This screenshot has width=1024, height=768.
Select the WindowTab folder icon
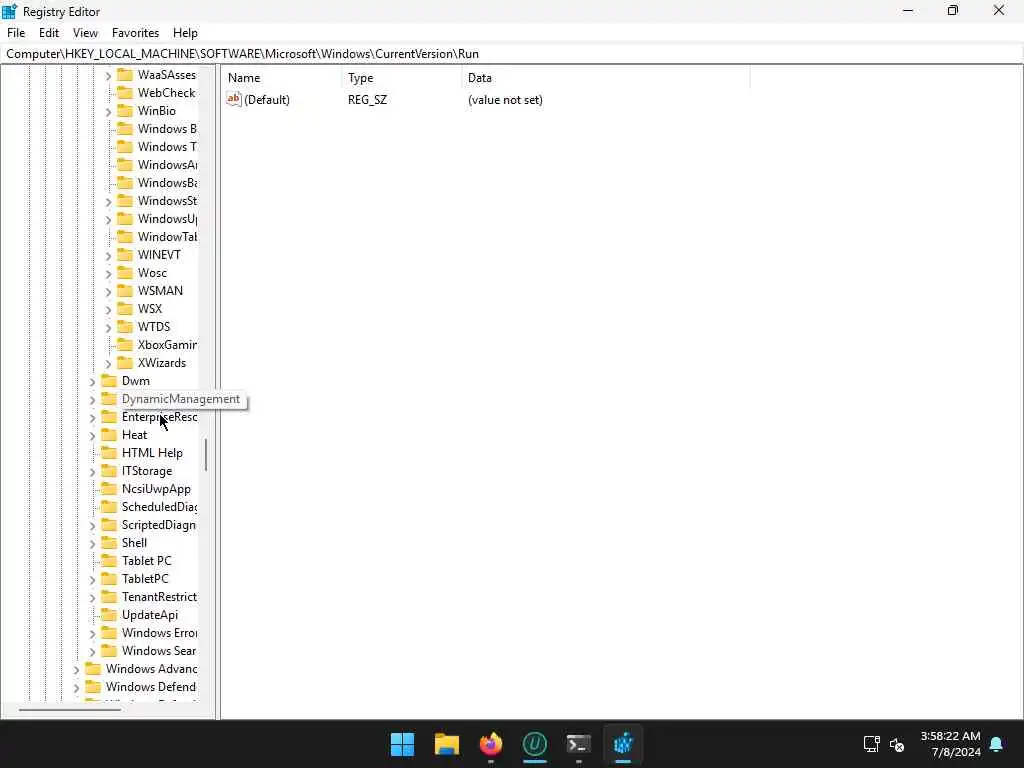click(x=125, y=236)
